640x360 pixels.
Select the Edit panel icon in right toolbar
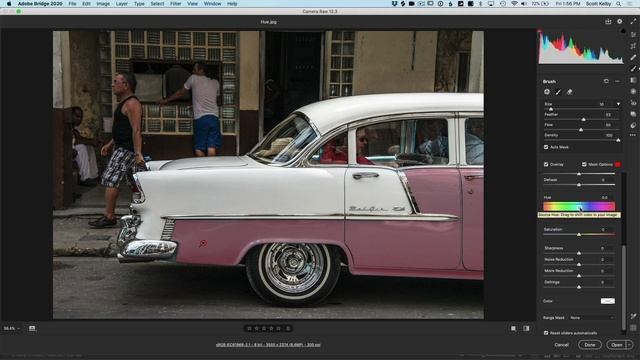point(633,35)
